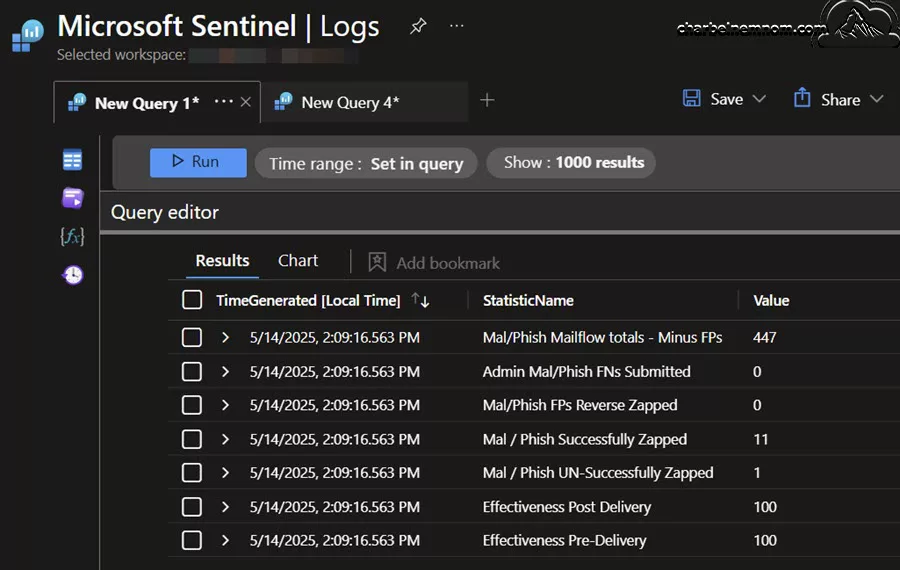This screenshot has width=900, height=570.
Task: Open the Functions fx icon in sidebar
Action: click(x=72, y=236)
